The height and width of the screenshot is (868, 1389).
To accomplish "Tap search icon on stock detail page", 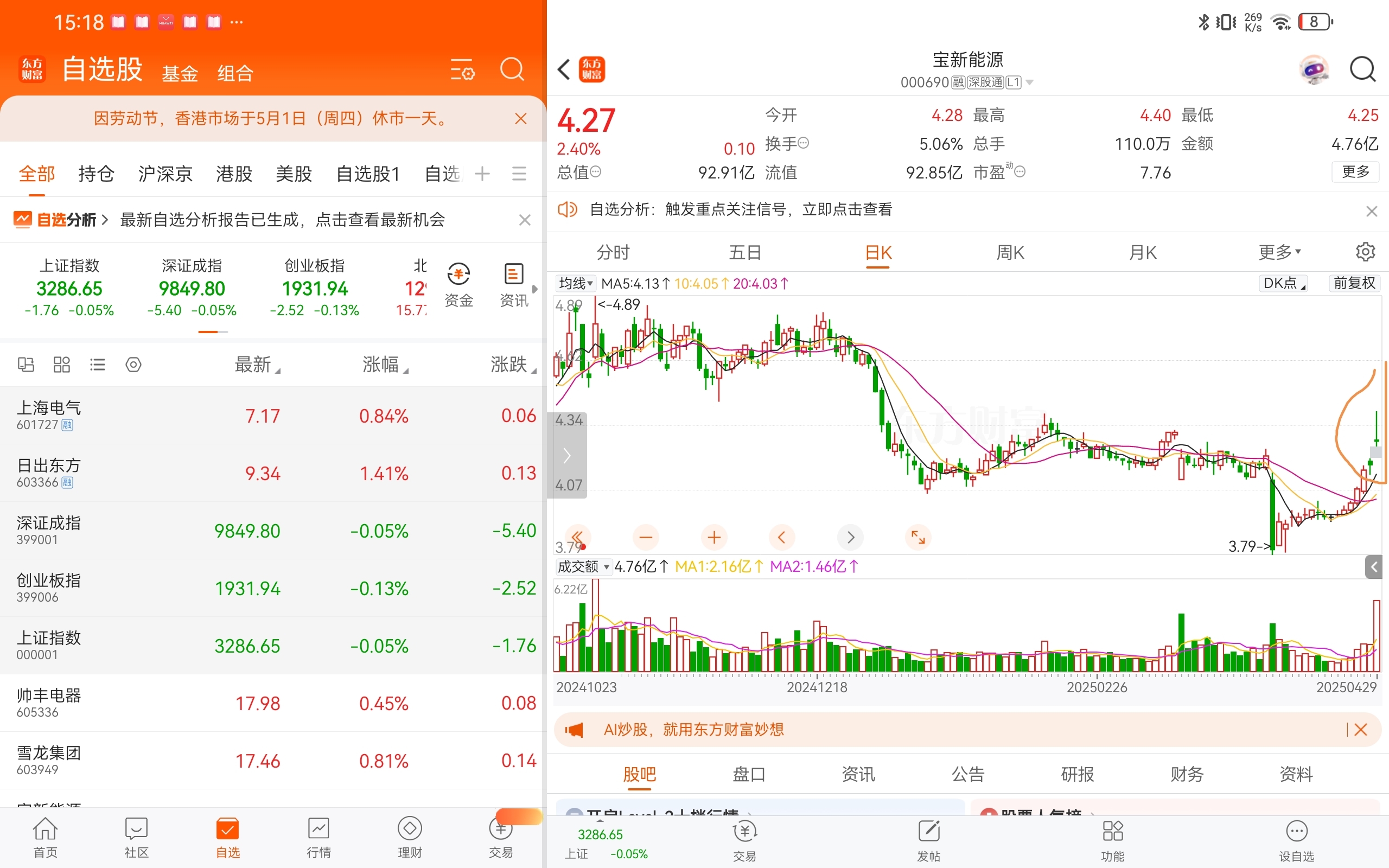I will pyautogui.click(x=1362, y=70).
